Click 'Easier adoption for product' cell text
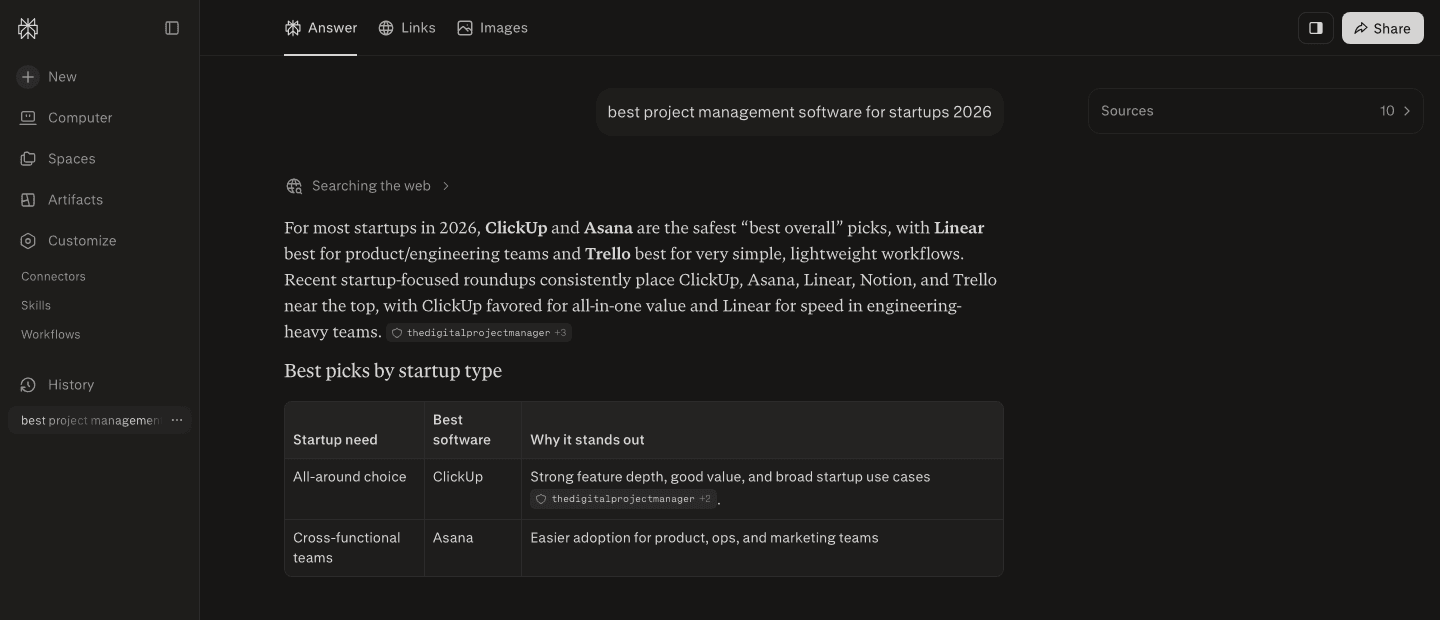Image resolution: width=1440 pixels, height=620 pixels. (x=704, y=538)
